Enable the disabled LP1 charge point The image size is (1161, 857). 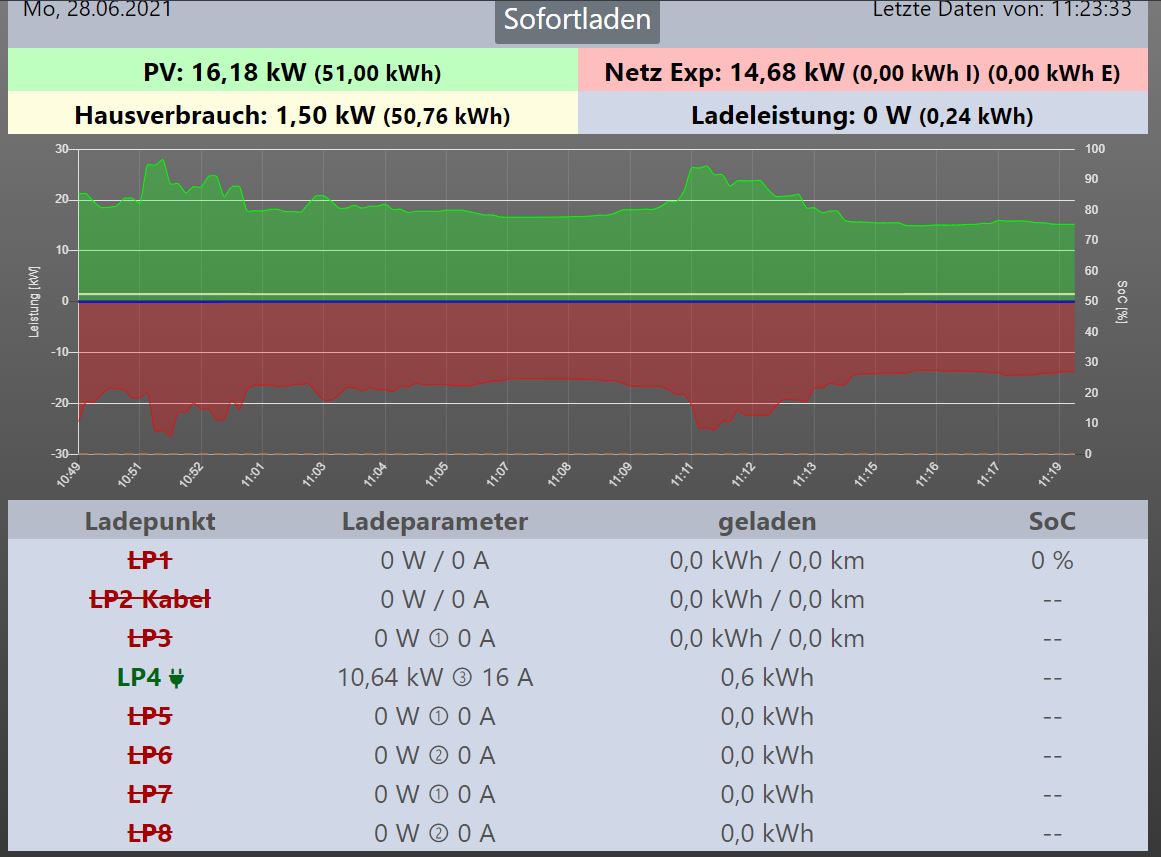149,560
